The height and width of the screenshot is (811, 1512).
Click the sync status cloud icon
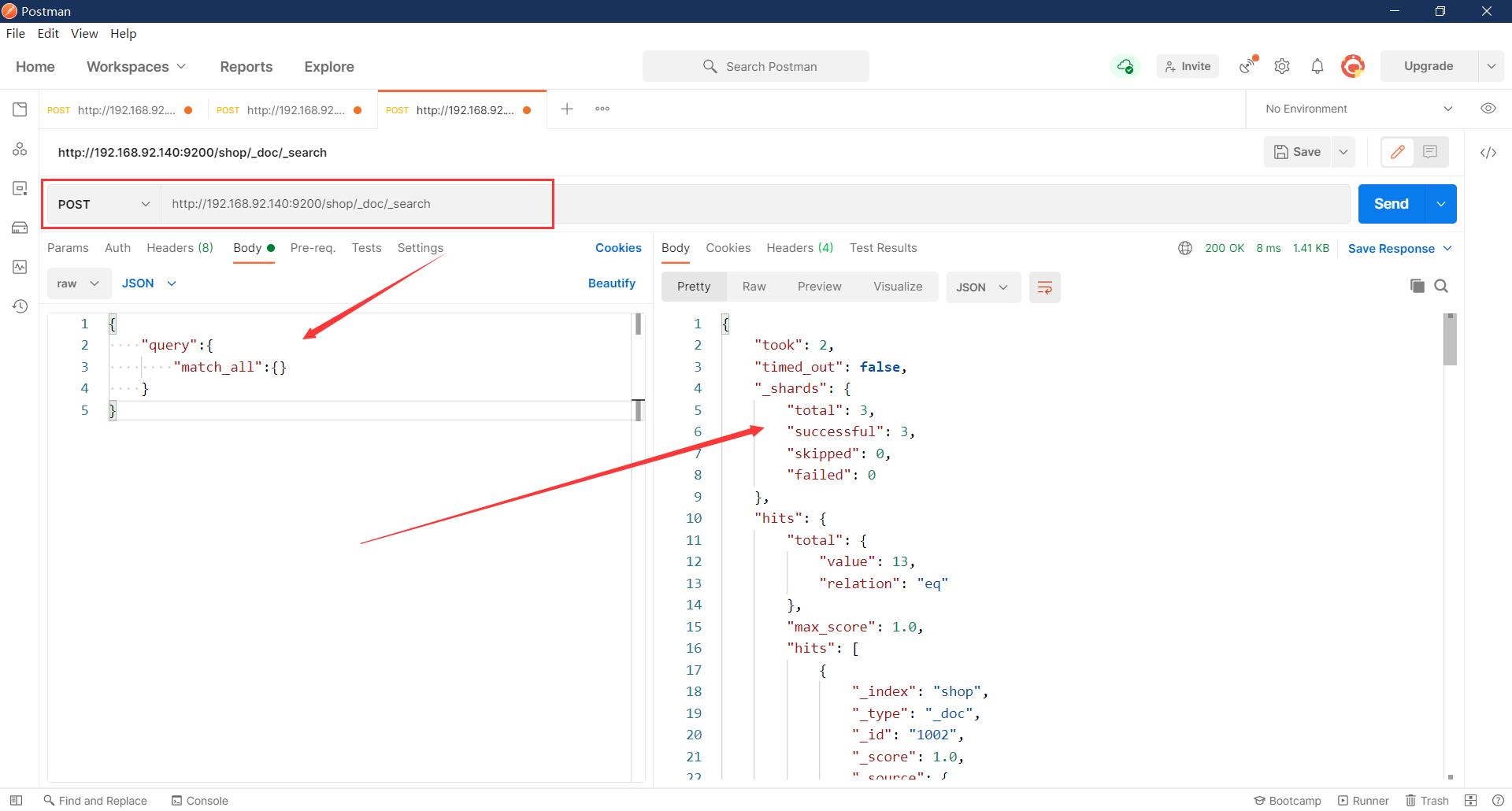(1125, 66)
